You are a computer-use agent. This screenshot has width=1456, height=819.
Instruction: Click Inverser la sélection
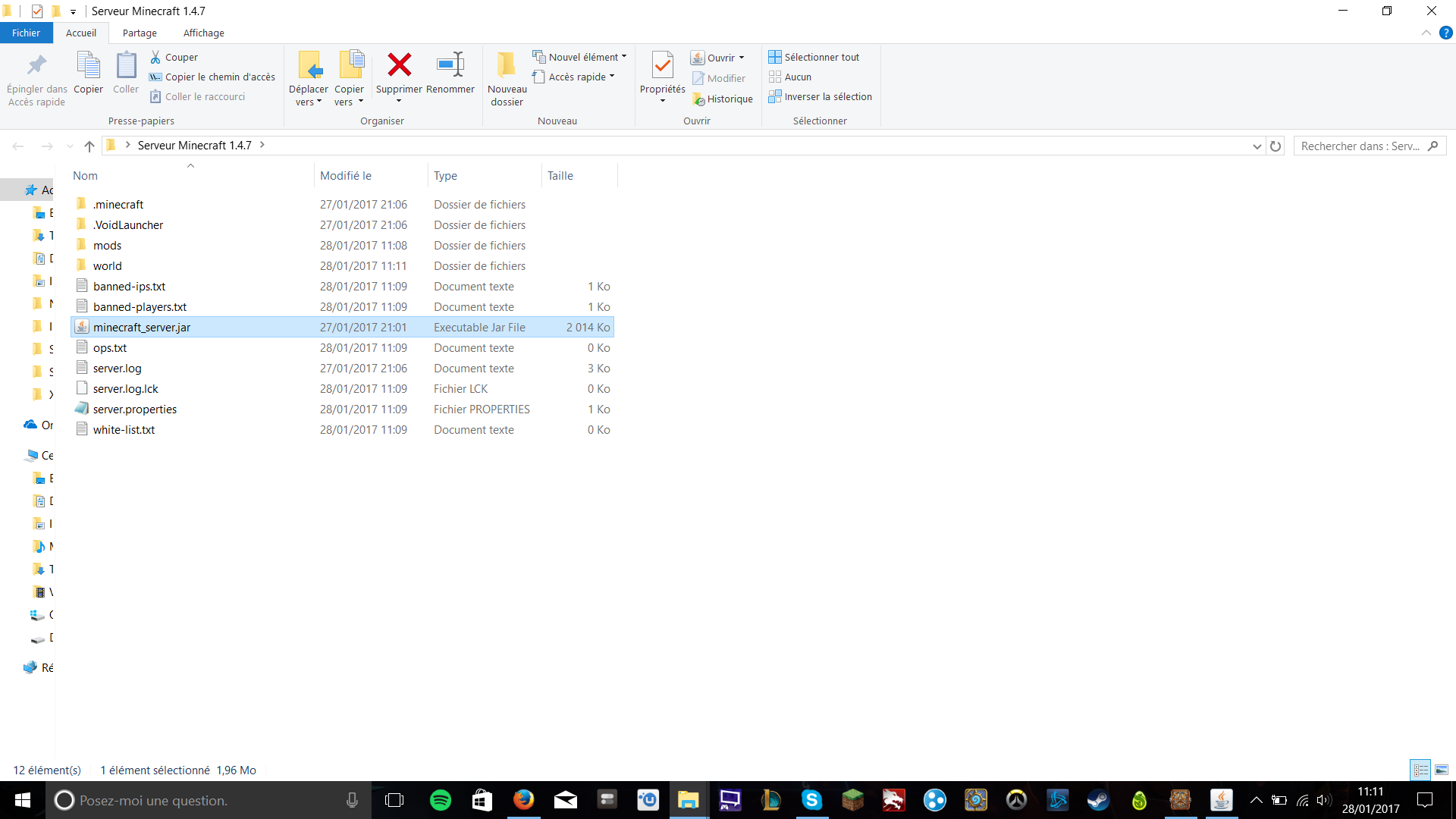coord(820,96)
